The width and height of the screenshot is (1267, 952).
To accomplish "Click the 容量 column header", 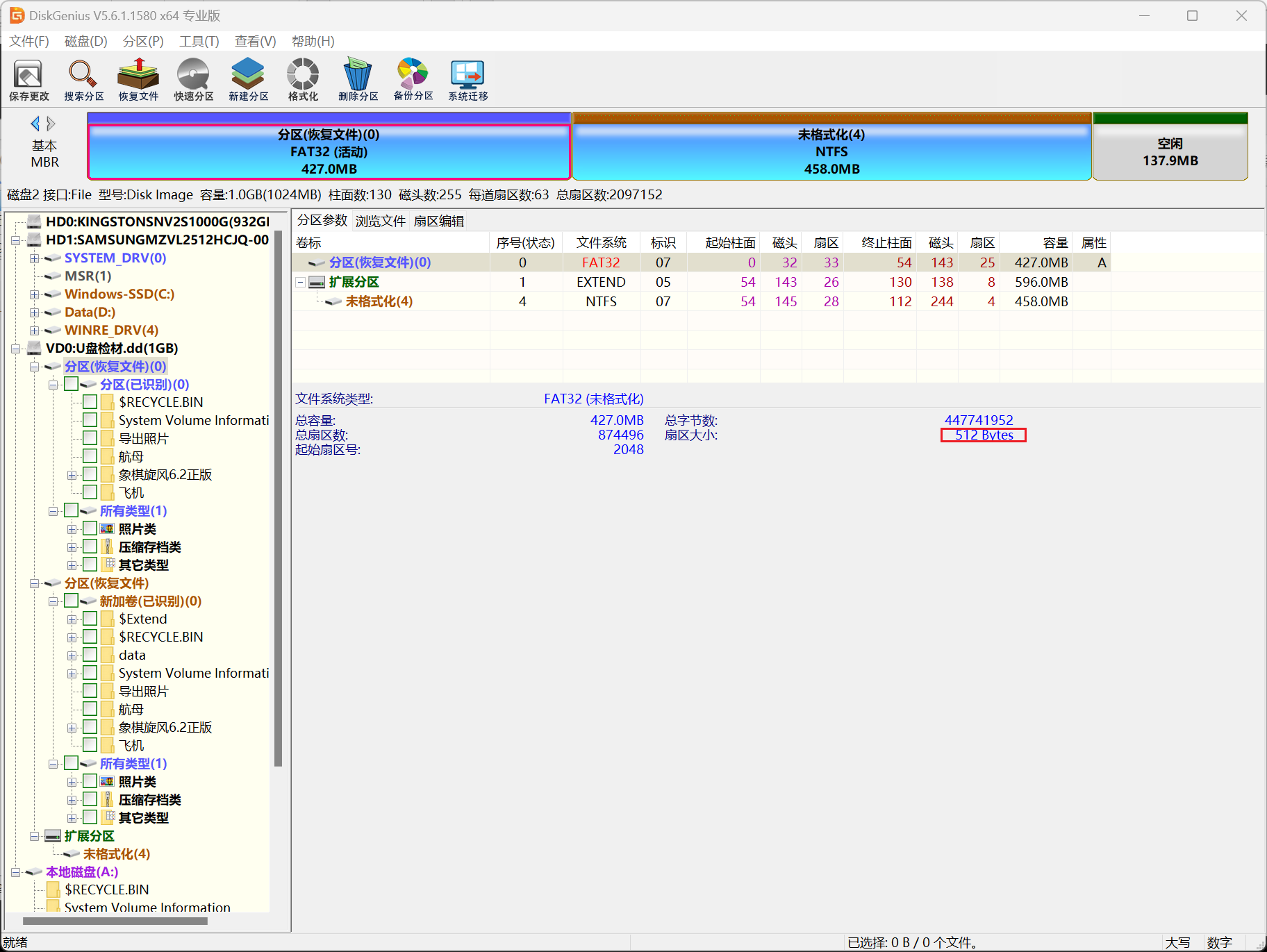I will click(x=1036, y=242).
